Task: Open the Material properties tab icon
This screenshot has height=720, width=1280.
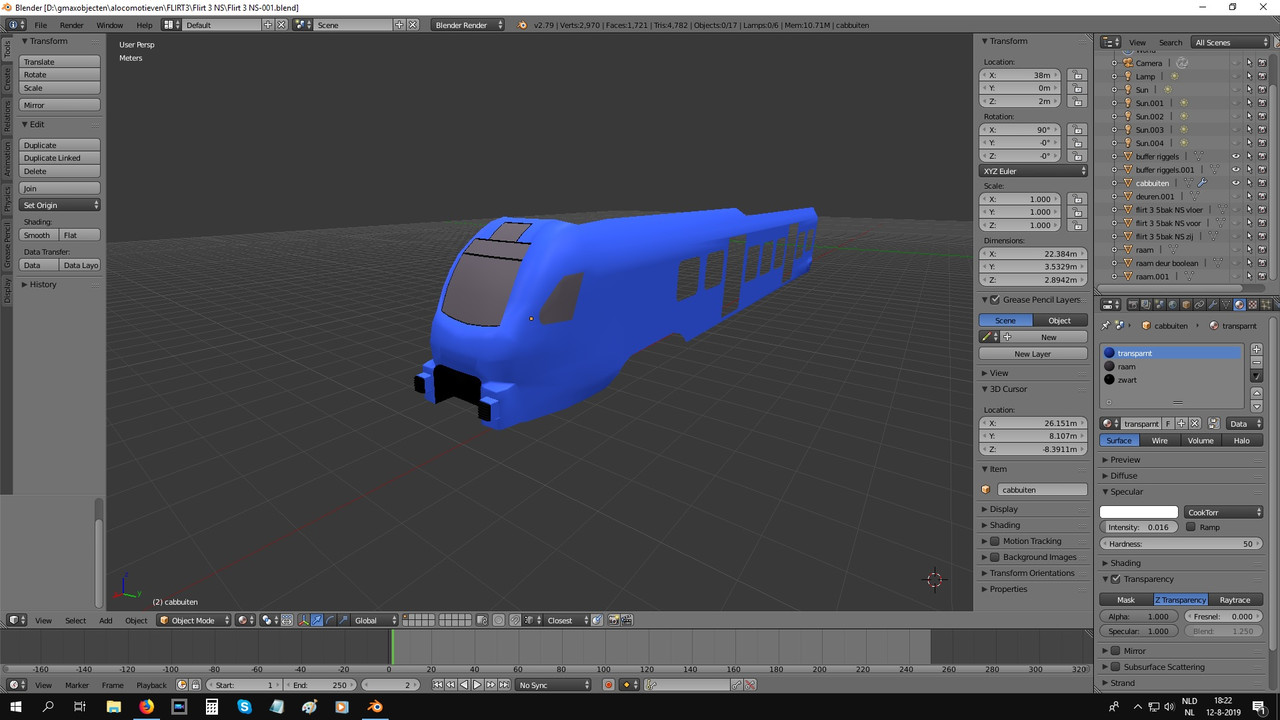Action: click(1239, 305)
